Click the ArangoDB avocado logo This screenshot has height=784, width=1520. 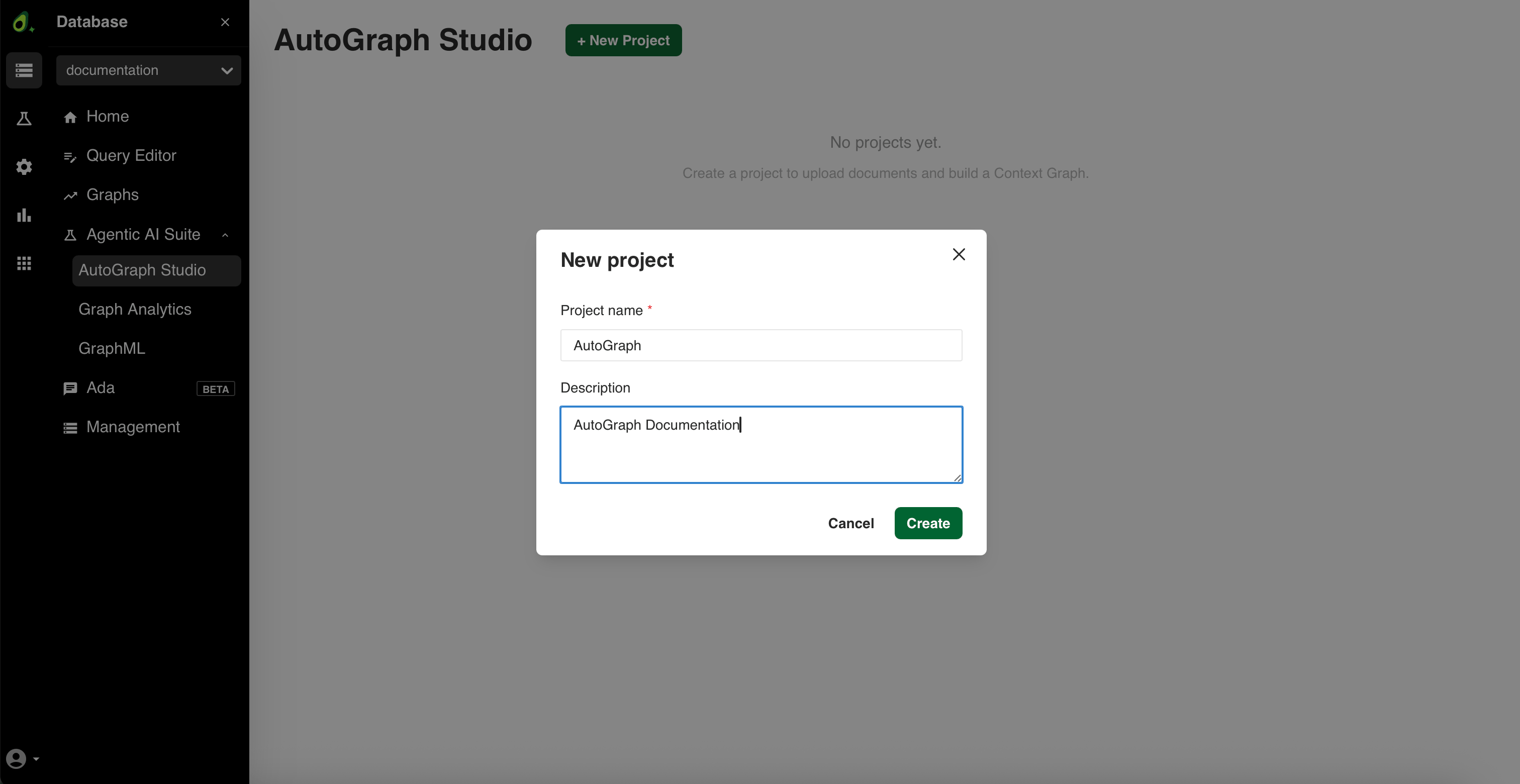pos(23,23)
